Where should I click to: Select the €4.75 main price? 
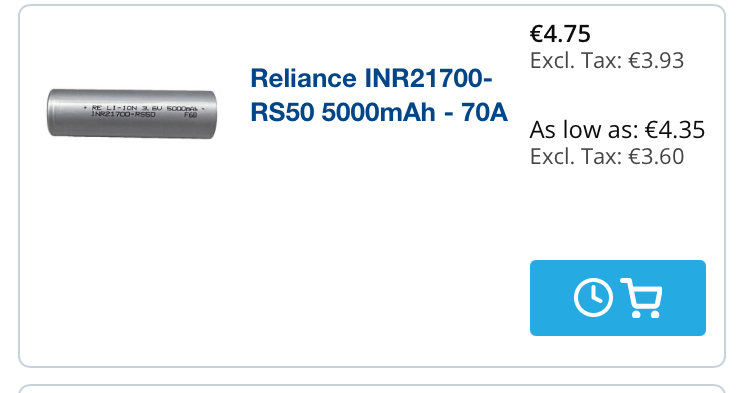(x=560, y=34)
